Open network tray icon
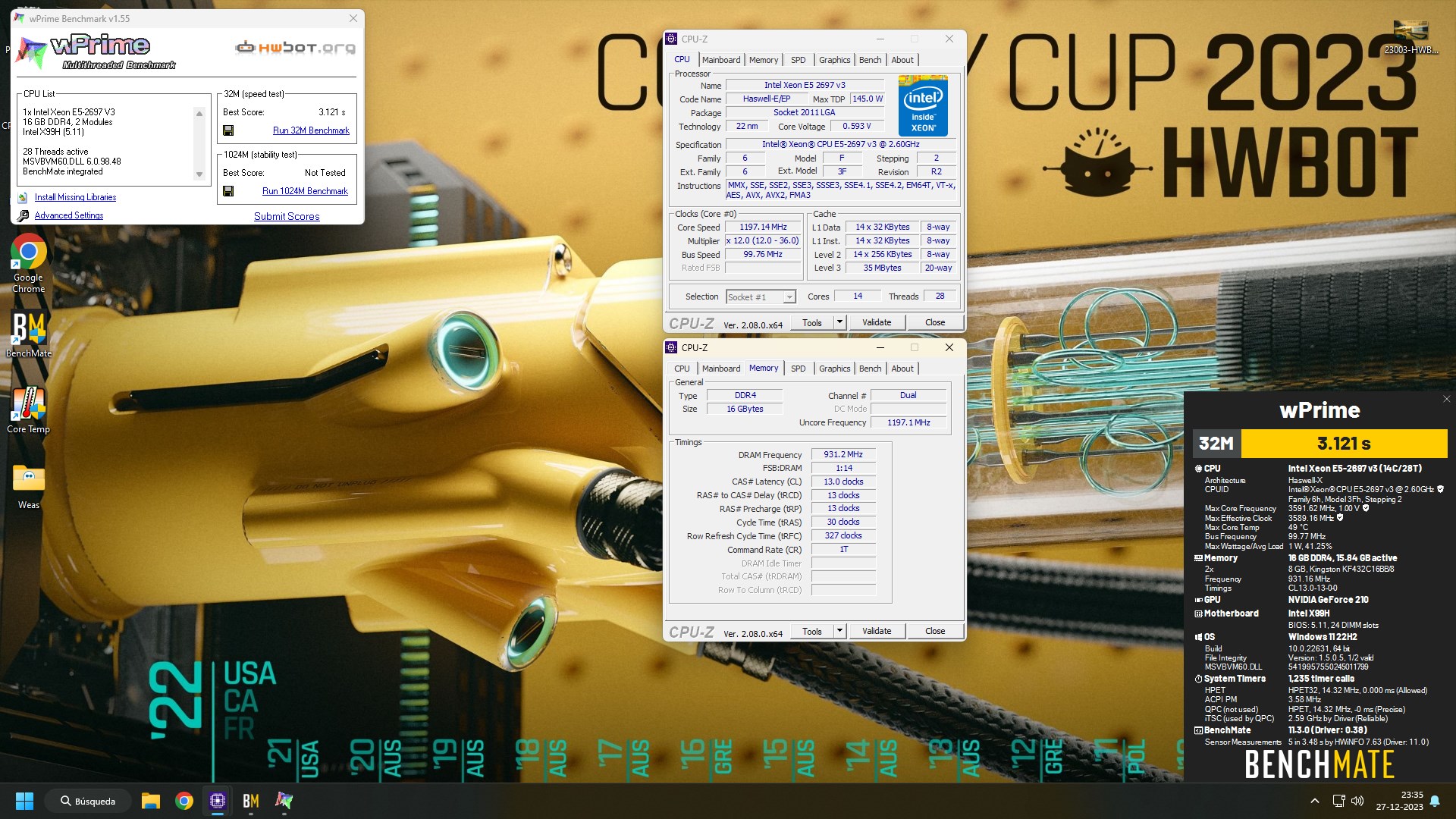The width and height of the screenshot is (1456, 819). pos(1338,801)
